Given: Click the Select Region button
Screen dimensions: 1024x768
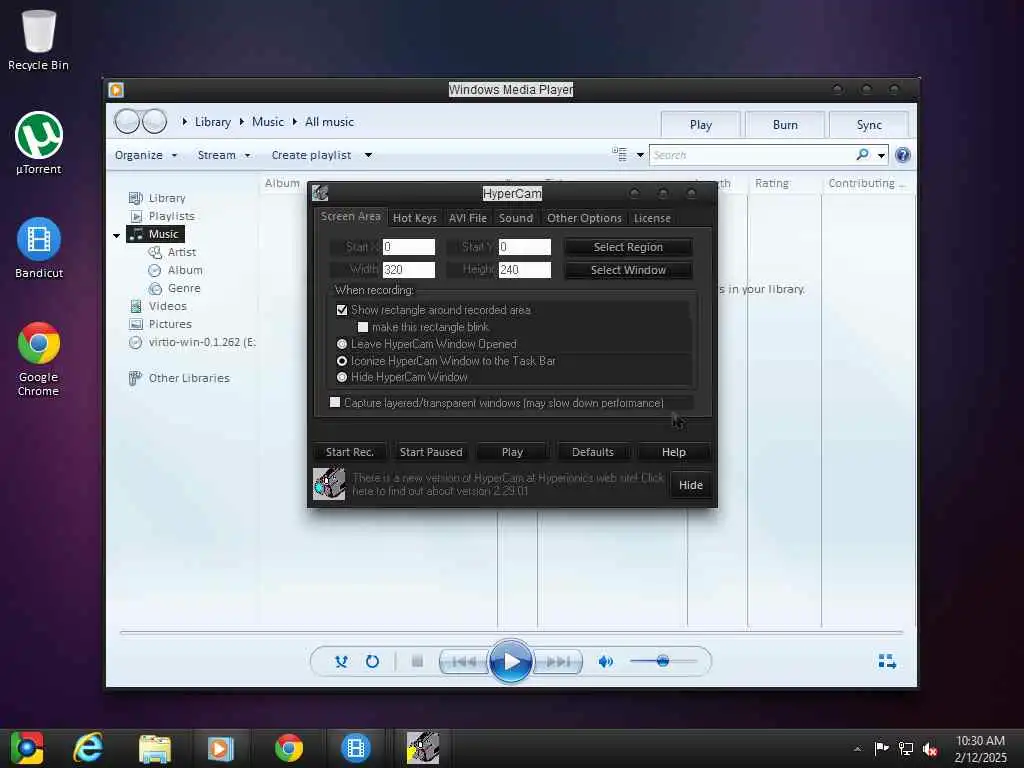Looking at the screenshot, I should [x=628, y=247].
